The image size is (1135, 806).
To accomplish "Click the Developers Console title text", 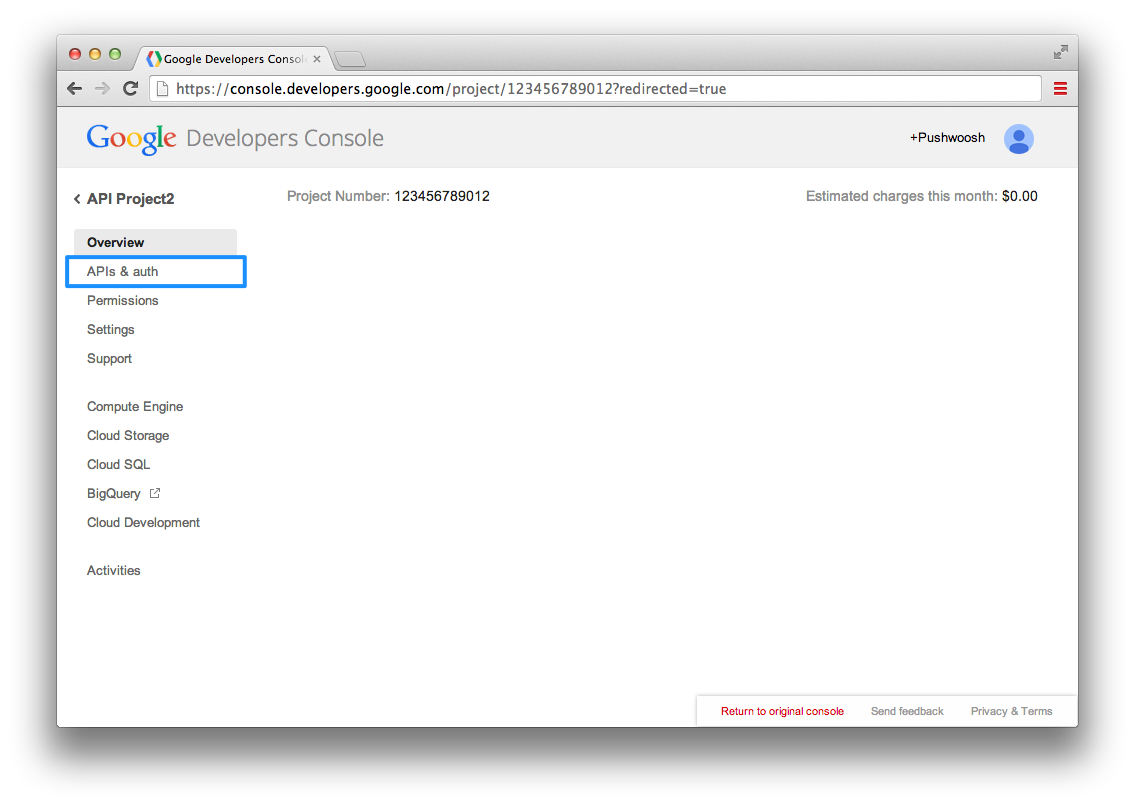I will coord(284,138).
